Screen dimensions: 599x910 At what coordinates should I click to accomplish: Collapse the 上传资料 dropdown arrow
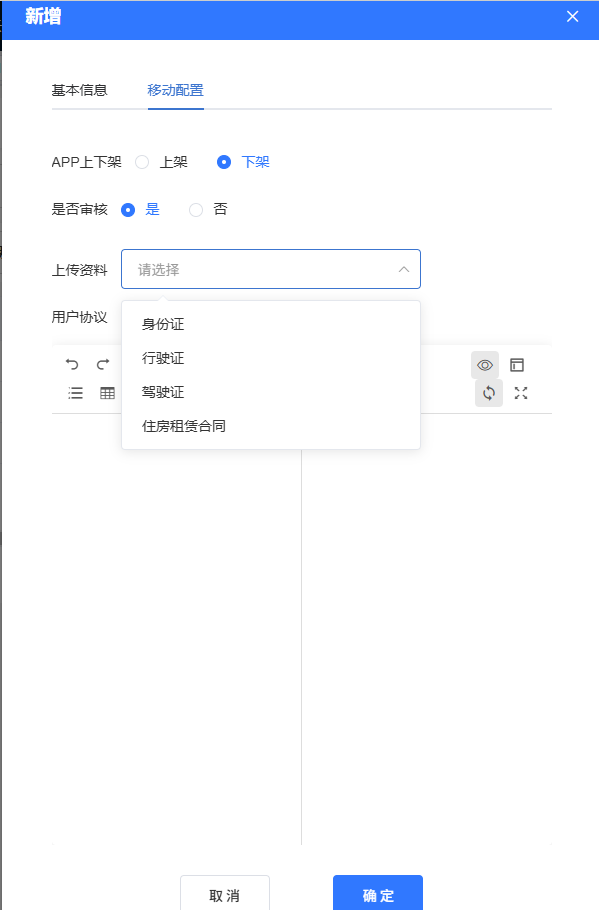click(404, 269)
